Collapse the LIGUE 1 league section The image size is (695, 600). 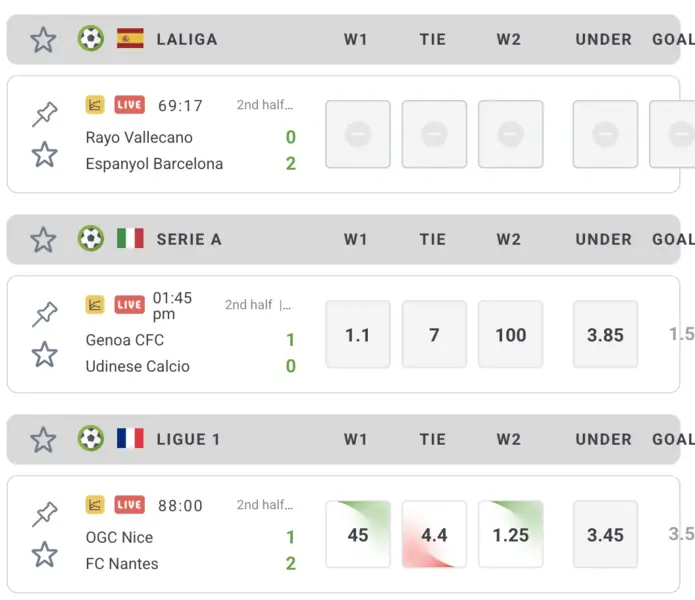pos(188,439)
